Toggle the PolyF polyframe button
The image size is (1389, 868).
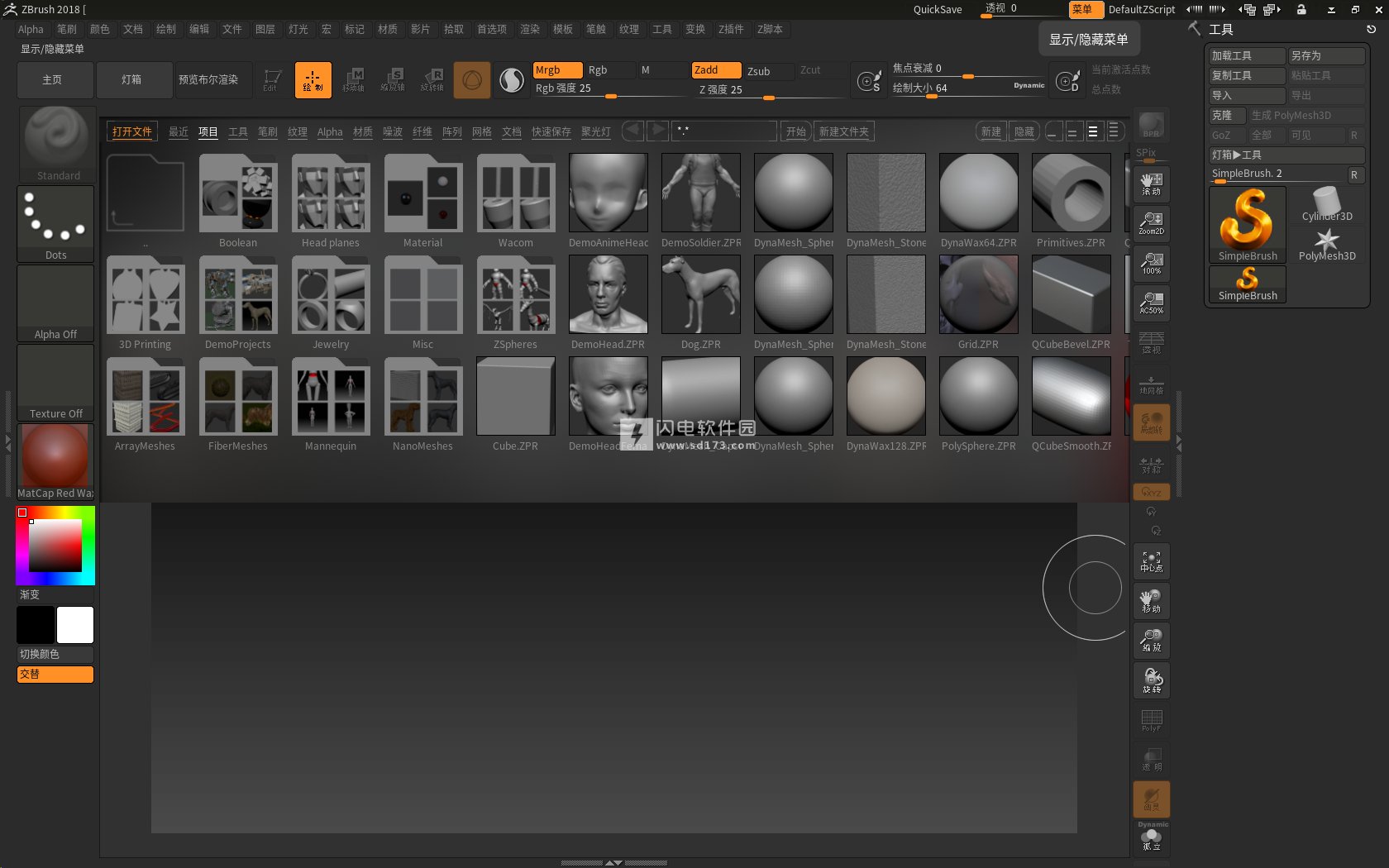tap(1151, 720)
